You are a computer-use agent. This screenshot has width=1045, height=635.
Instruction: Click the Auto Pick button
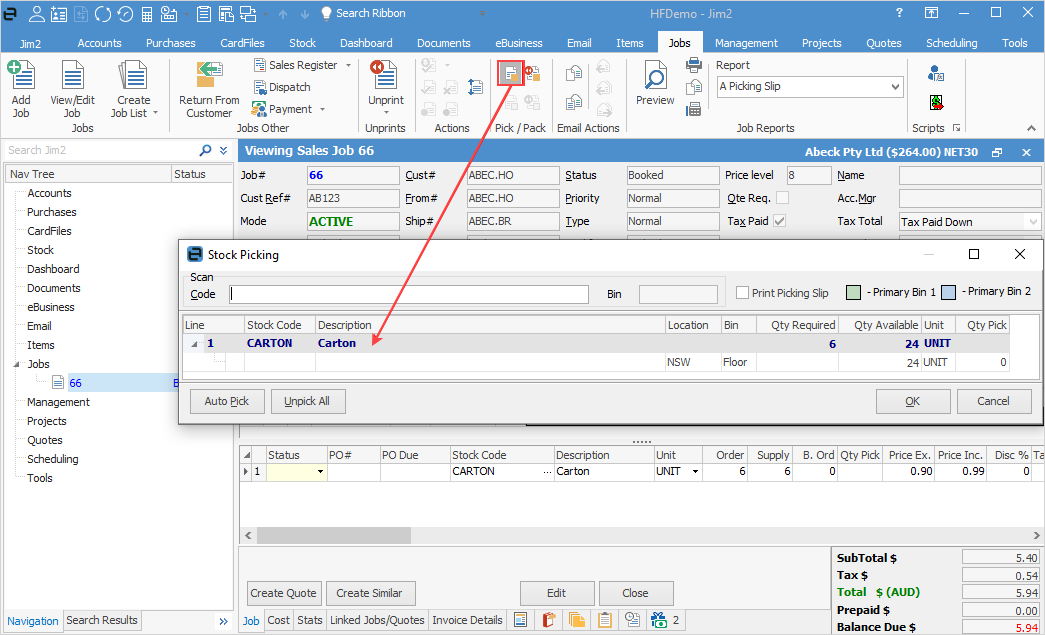click(227, 401)
